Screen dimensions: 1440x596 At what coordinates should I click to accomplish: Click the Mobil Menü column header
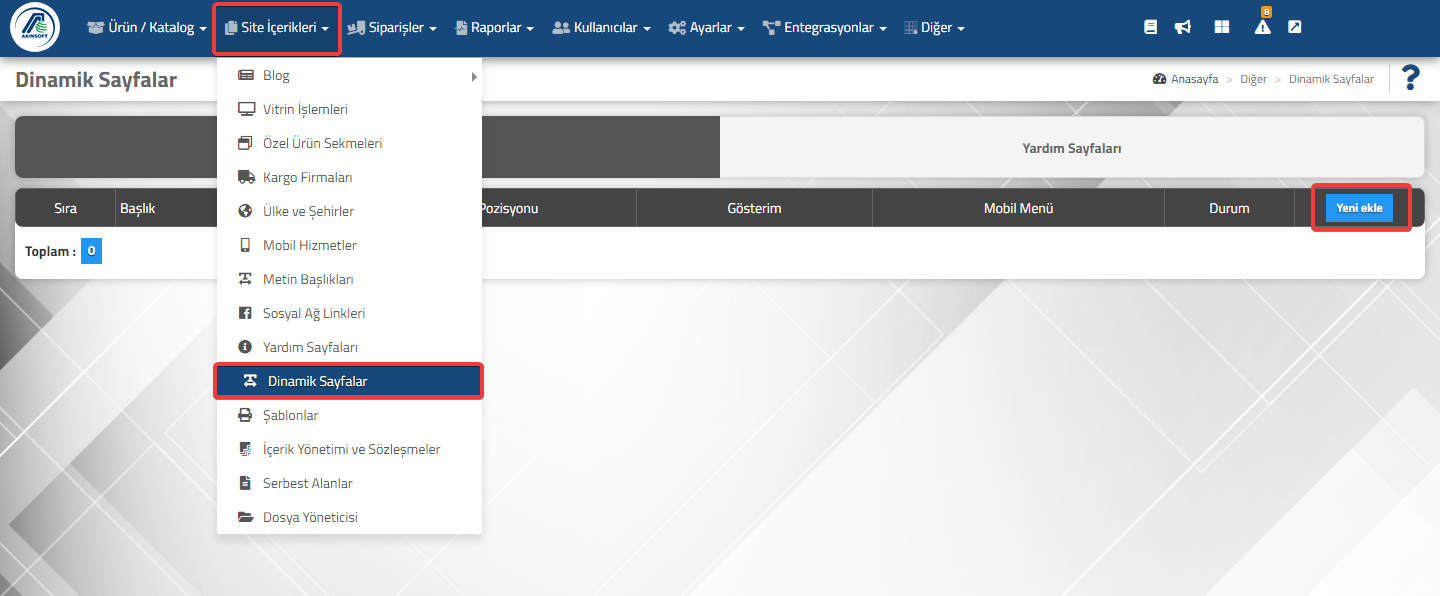(x=1018, y=208)
